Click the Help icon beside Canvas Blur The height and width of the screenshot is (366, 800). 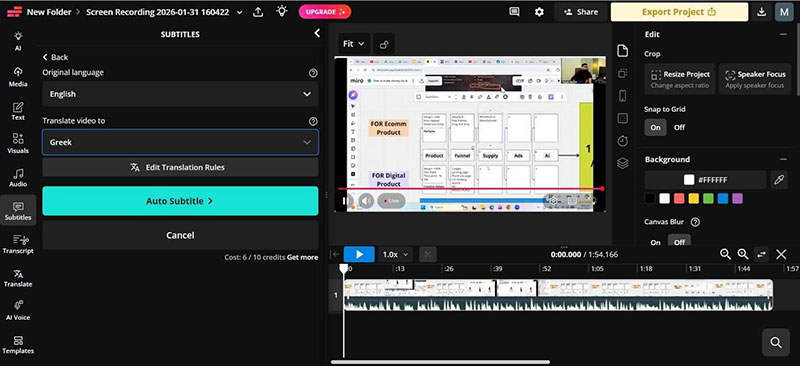coord(695,222)
